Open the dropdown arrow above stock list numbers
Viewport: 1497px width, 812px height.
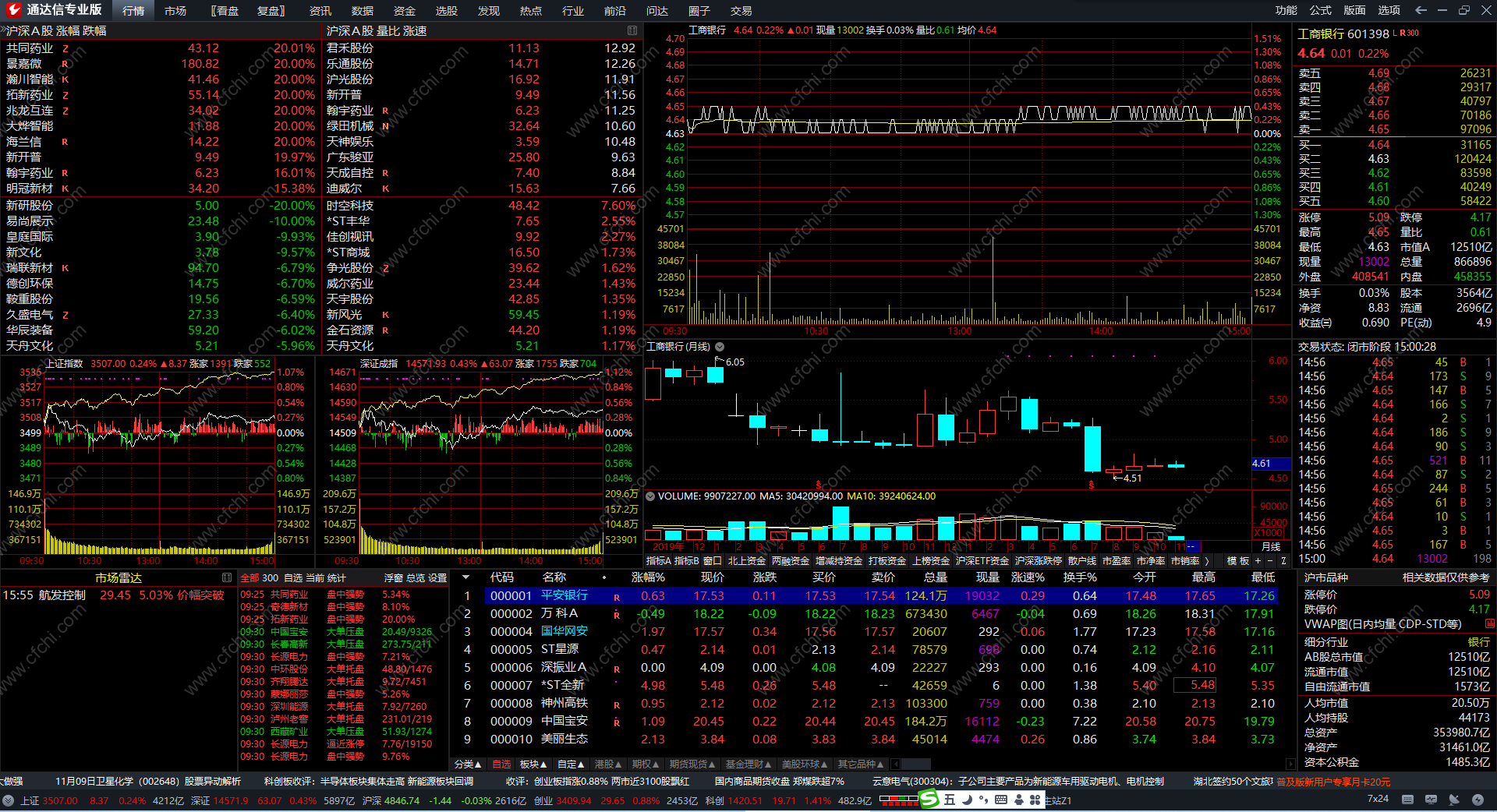tap(466, 577)
